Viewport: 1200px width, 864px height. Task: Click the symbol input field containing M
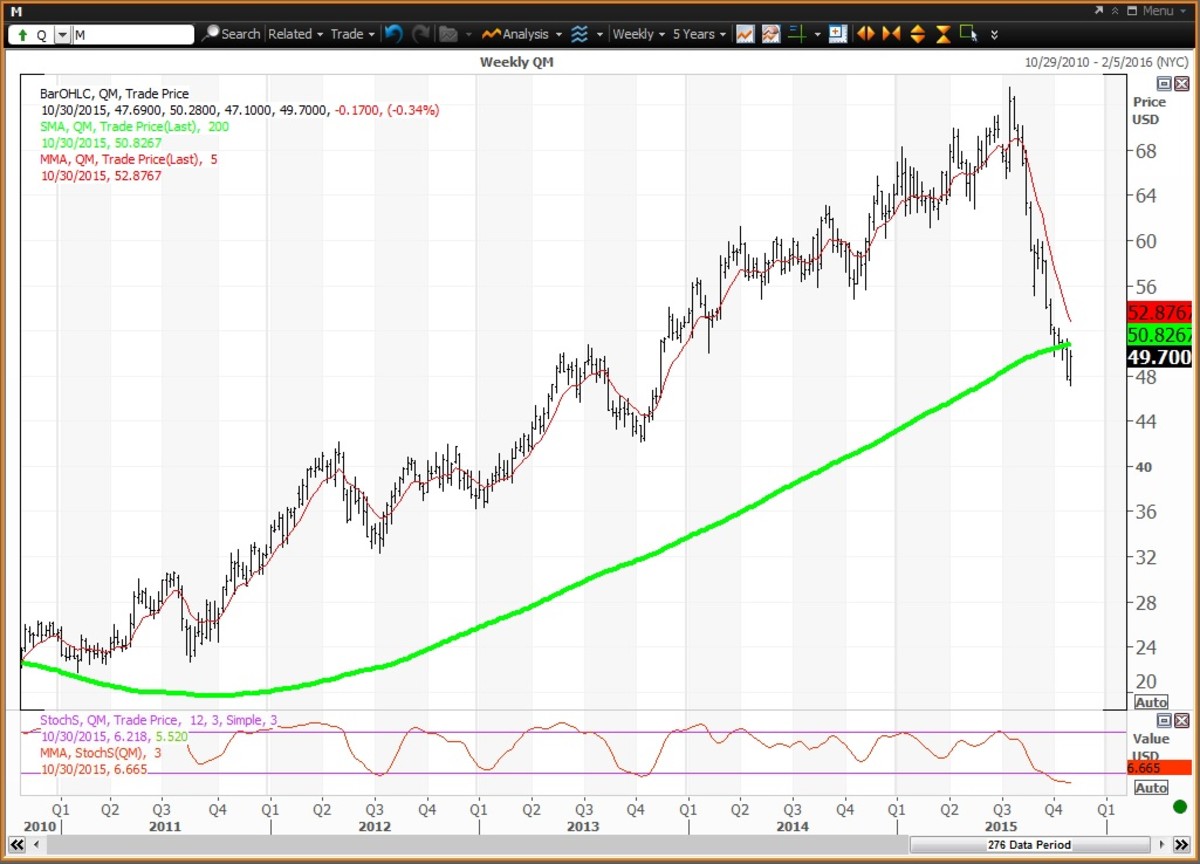132,35
